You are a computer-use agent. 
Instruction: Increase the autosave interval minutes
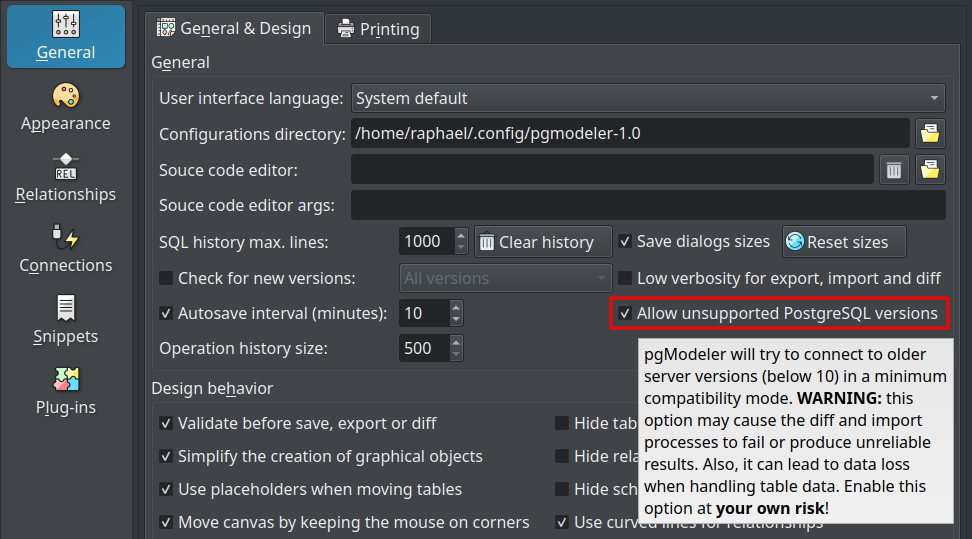pos(456,306)
